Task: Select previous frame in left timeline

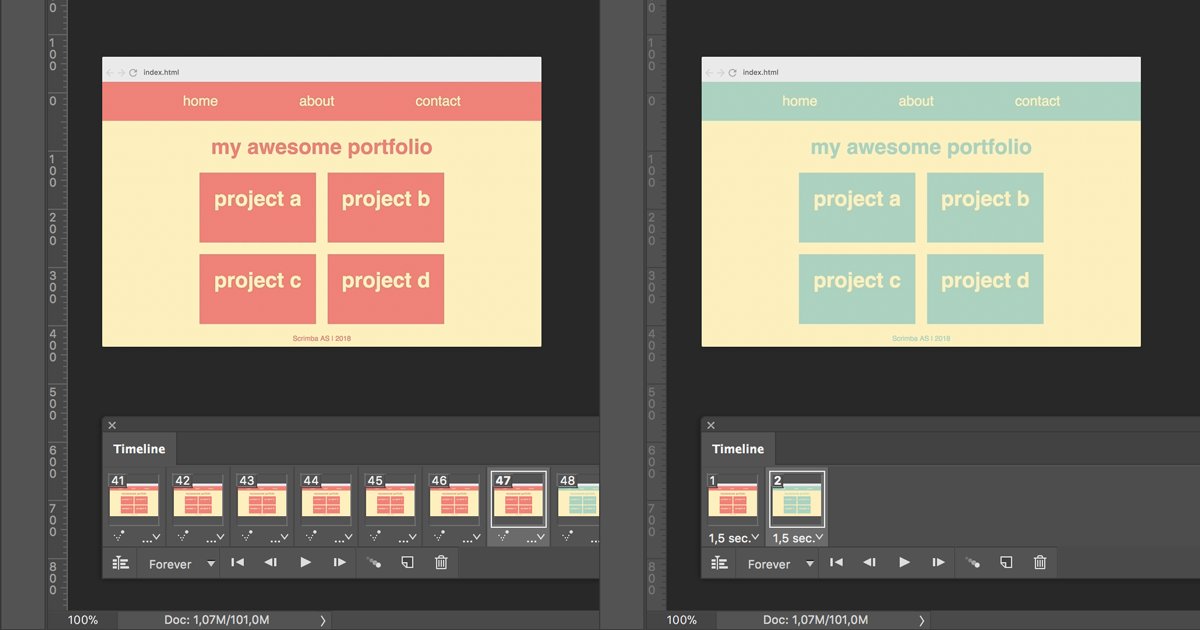Action: (x=270, y=563)
